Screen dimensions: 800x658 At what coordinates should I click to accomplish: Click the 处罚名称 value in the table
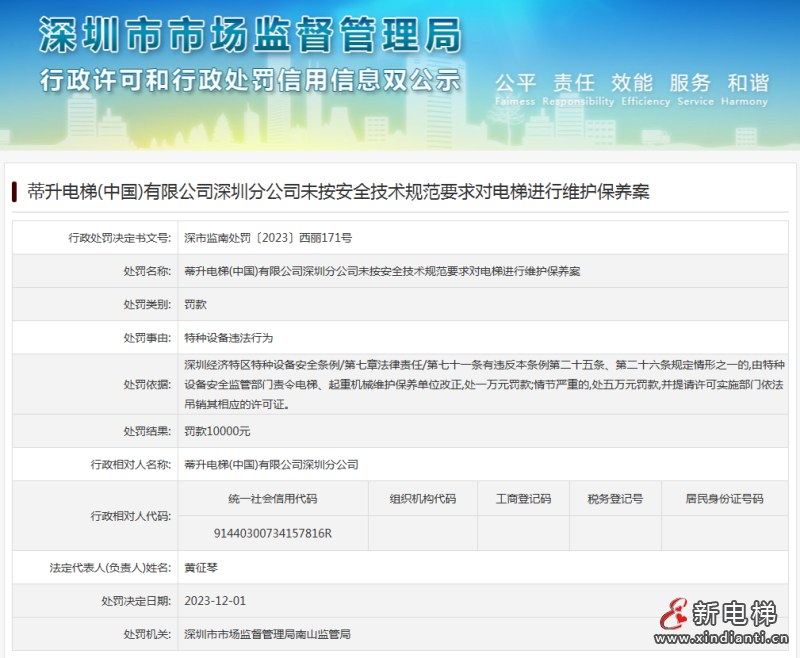point(382,271)
